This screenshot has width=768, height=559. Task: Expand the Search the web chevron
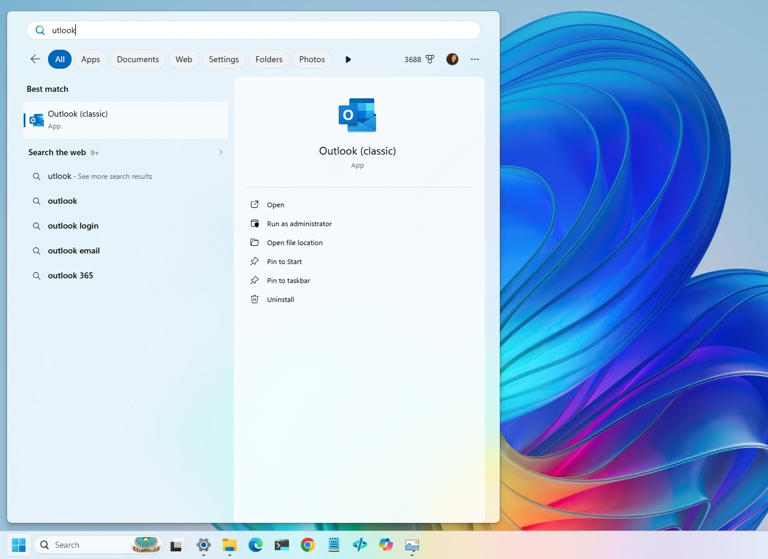(x=220, y=152)
